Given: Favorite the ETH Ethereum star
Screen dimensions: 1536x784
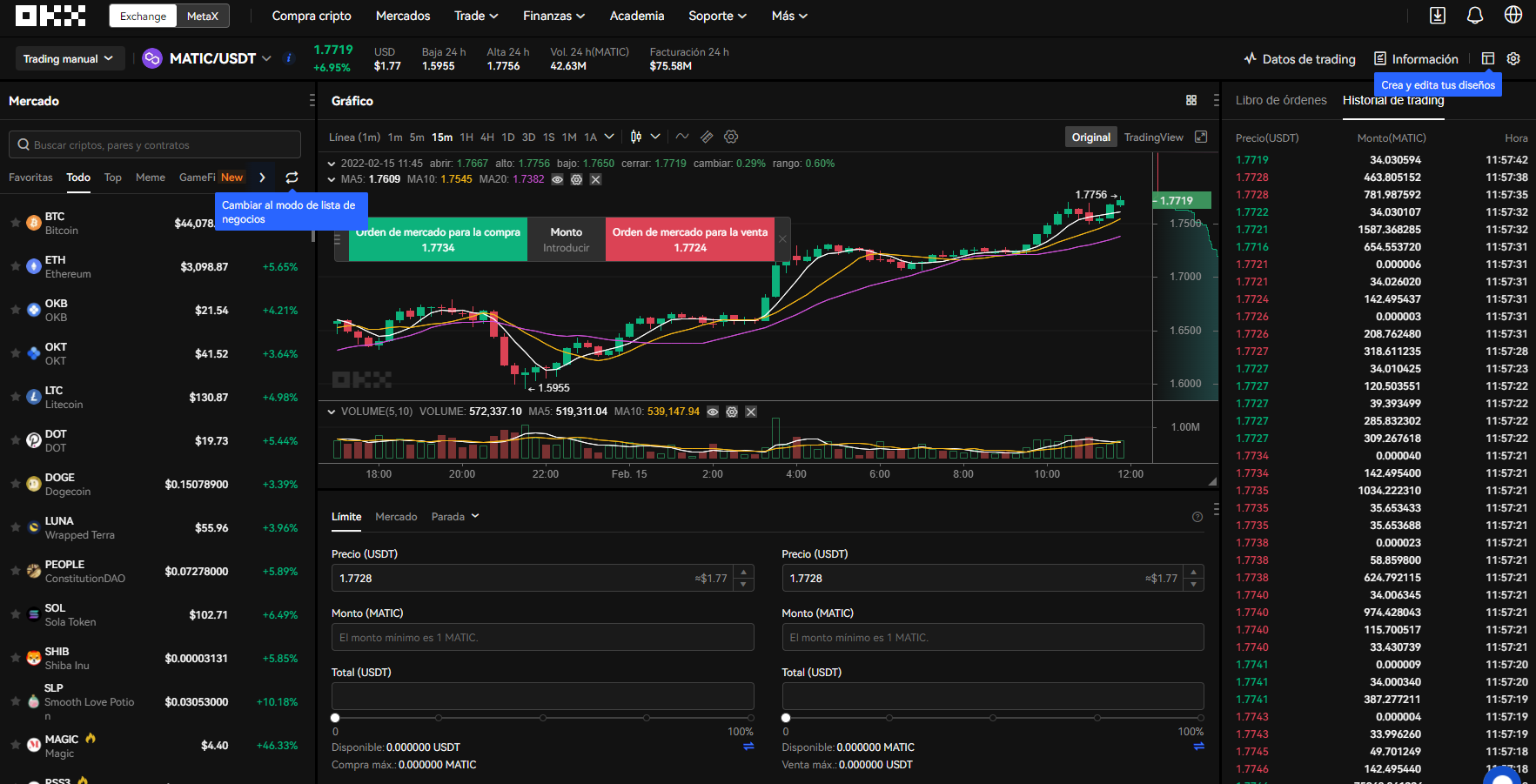Looking at the screenshot, I should point(16,266).
